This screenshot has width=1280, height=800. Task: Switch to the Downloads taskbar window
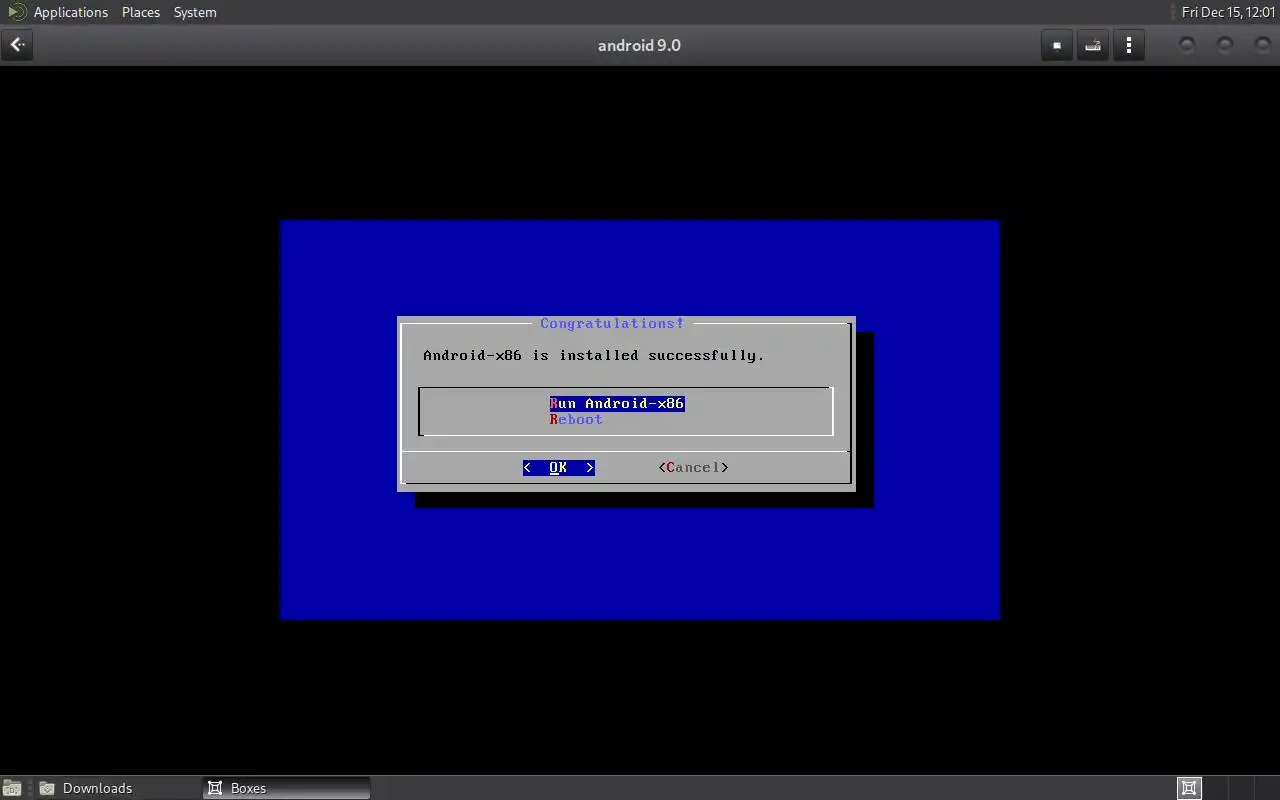click(118, 788)
